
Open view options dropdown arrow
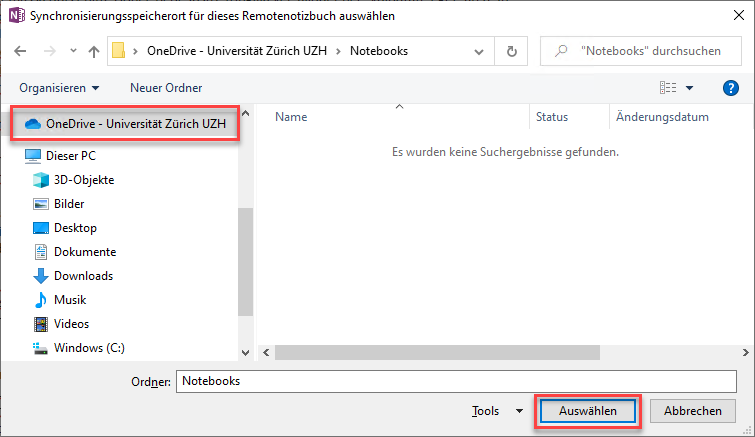[x=689, y=88]
